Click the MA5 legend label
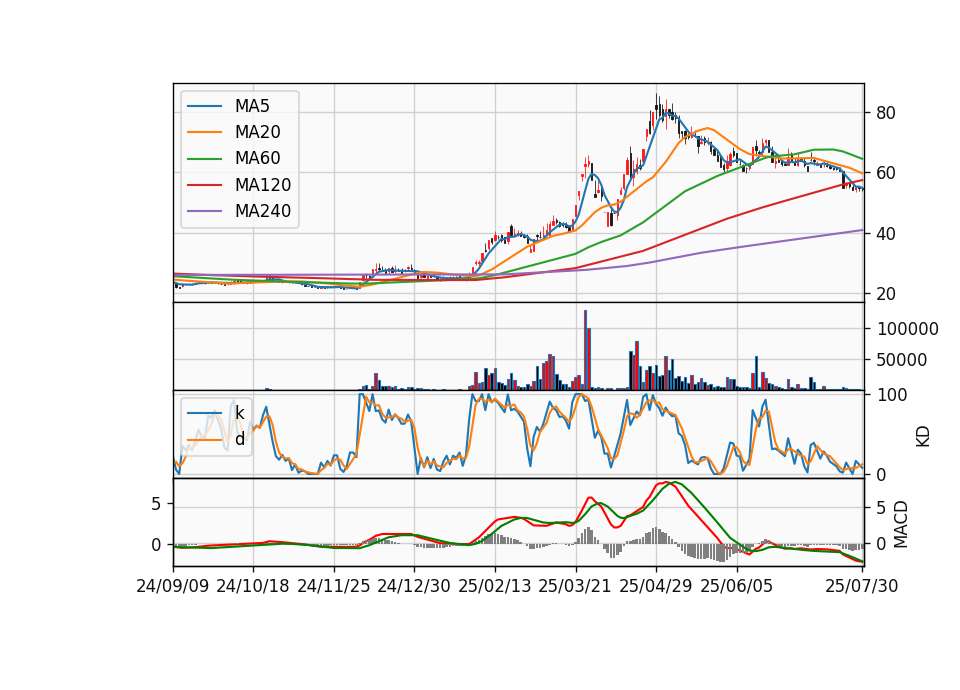The height and width of the screenshot is (690, 960). (252, 106)
